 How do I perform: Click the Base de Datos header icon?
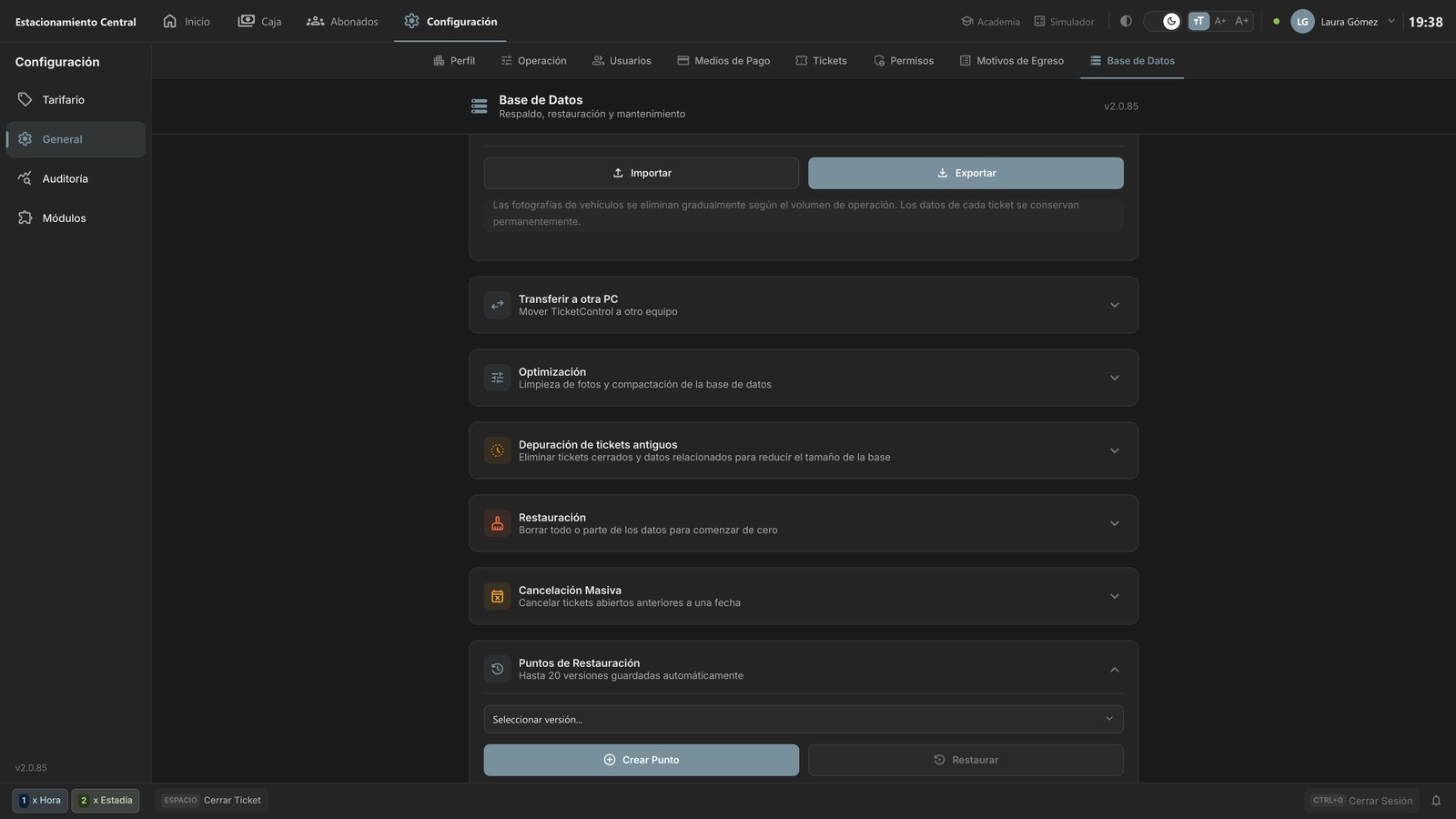[x=480, y=106]
